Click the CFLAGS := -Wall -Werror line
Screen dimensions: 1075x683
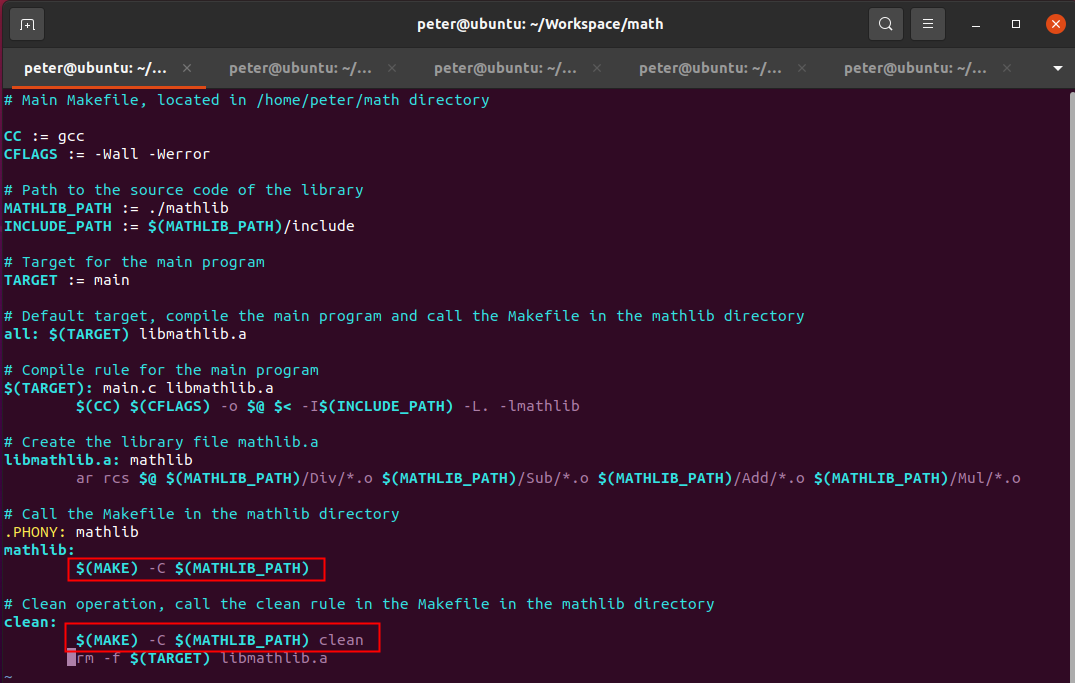[x=107, y=154]
